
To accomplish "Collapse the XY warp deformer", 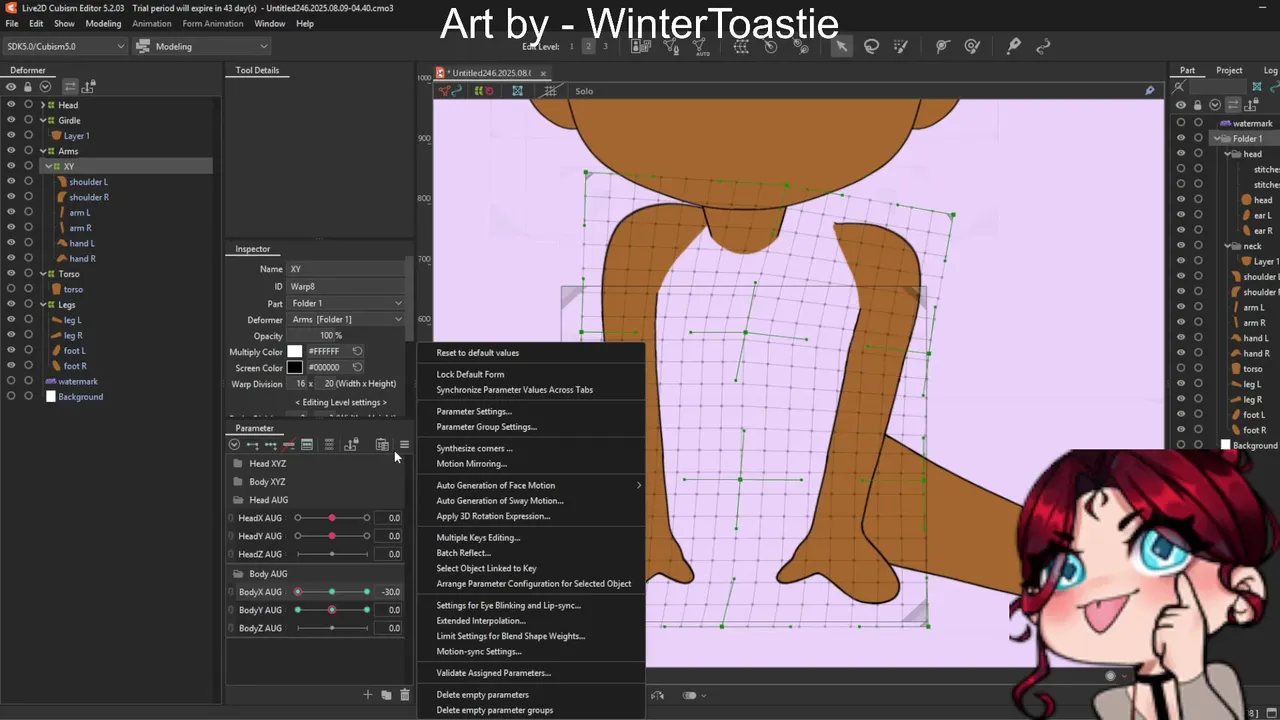I will [49, 166].
